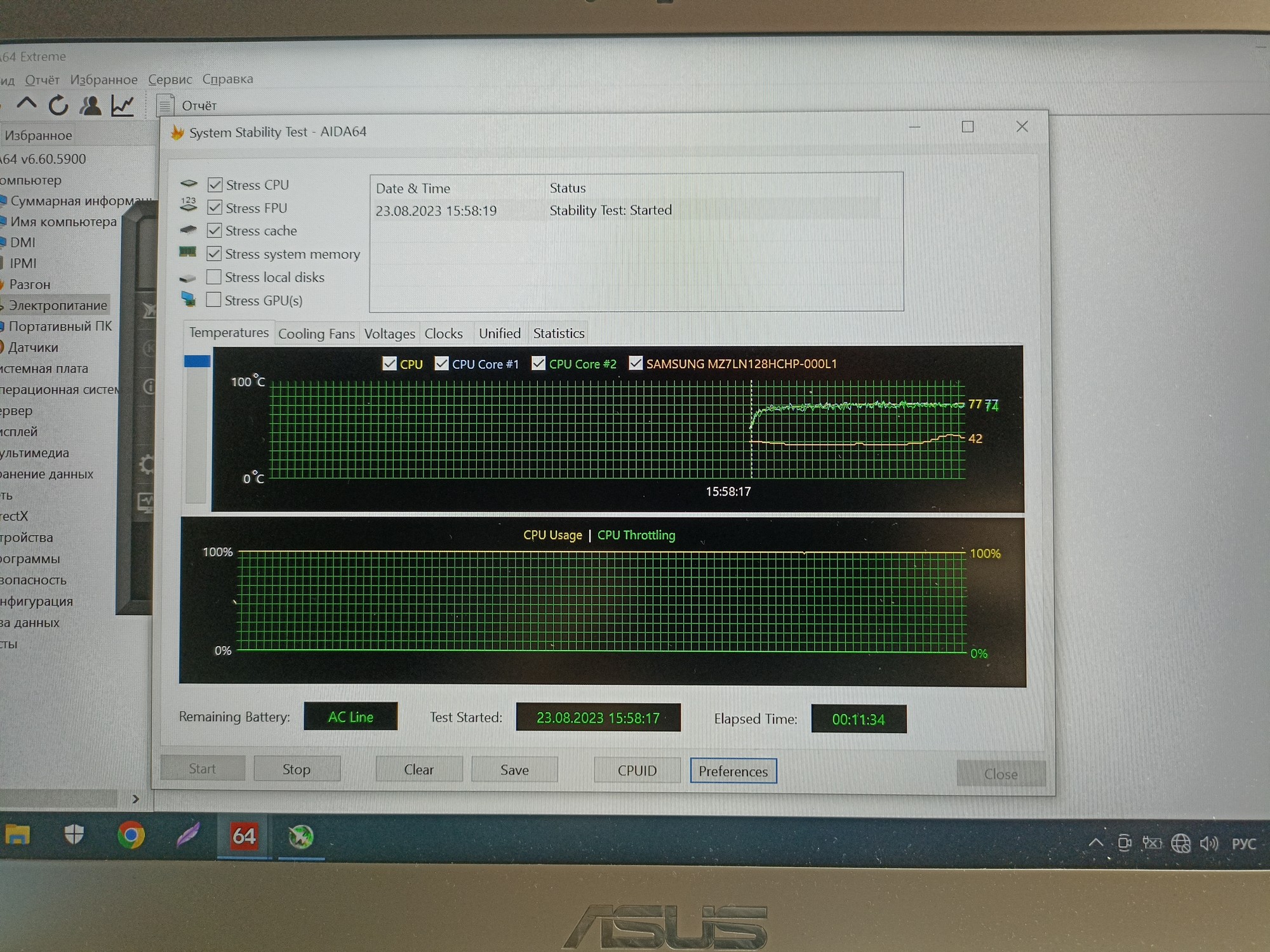This screenshot has width=1270, height=952.
Task: Click the AIDA64 taskbar icon
Action: [x=244, y=836]
